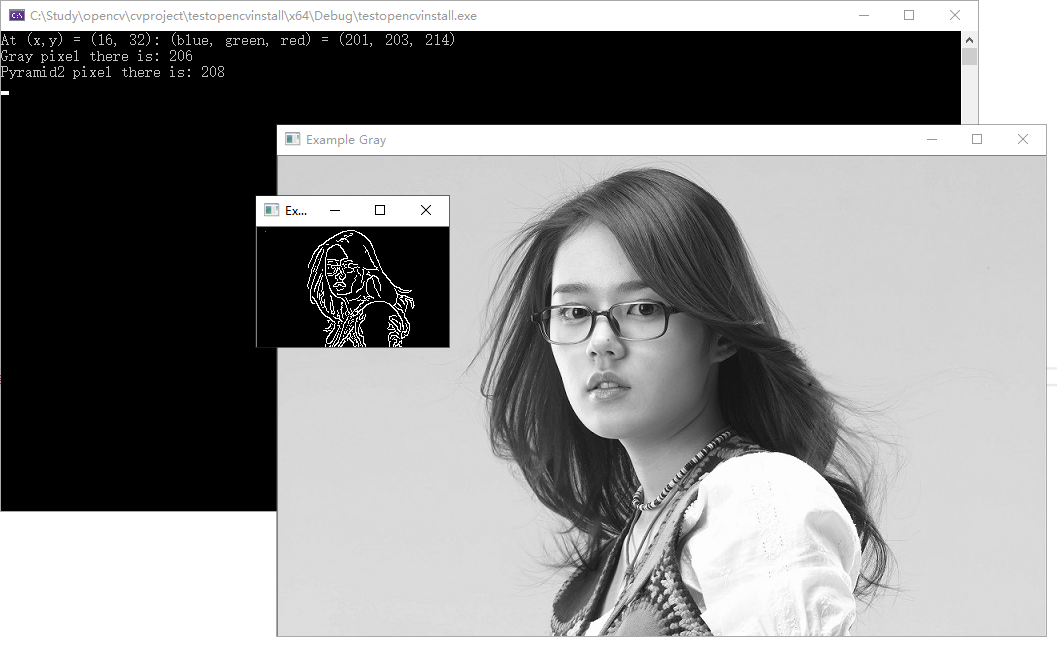The height and width of the screenshot is (656, 1057).
Task: Minimize the Example Gray window
Action: 932,140
